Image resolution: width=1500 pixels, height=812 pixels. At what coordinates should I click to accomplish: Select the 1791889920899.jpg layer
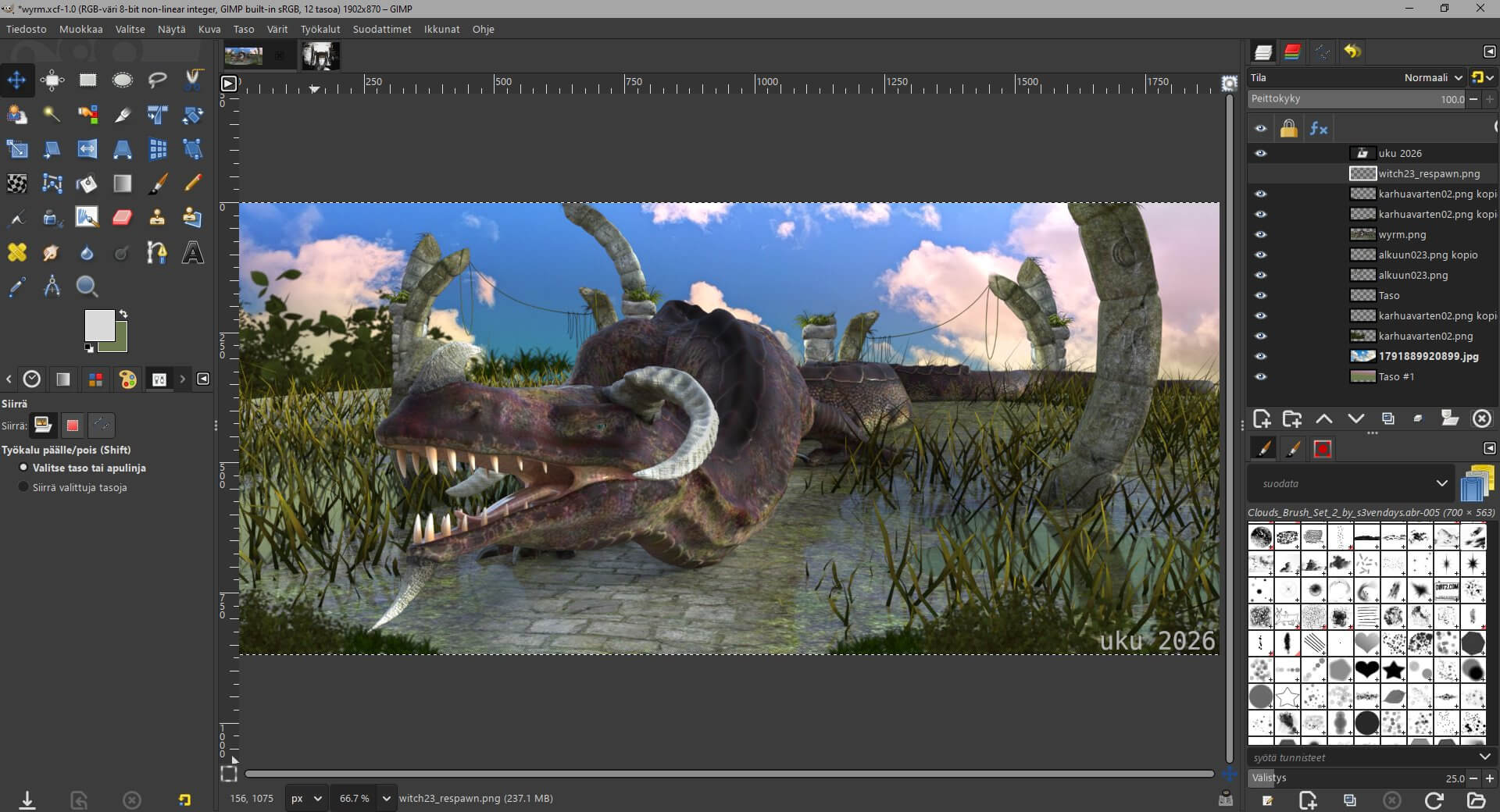[1373, 356]
